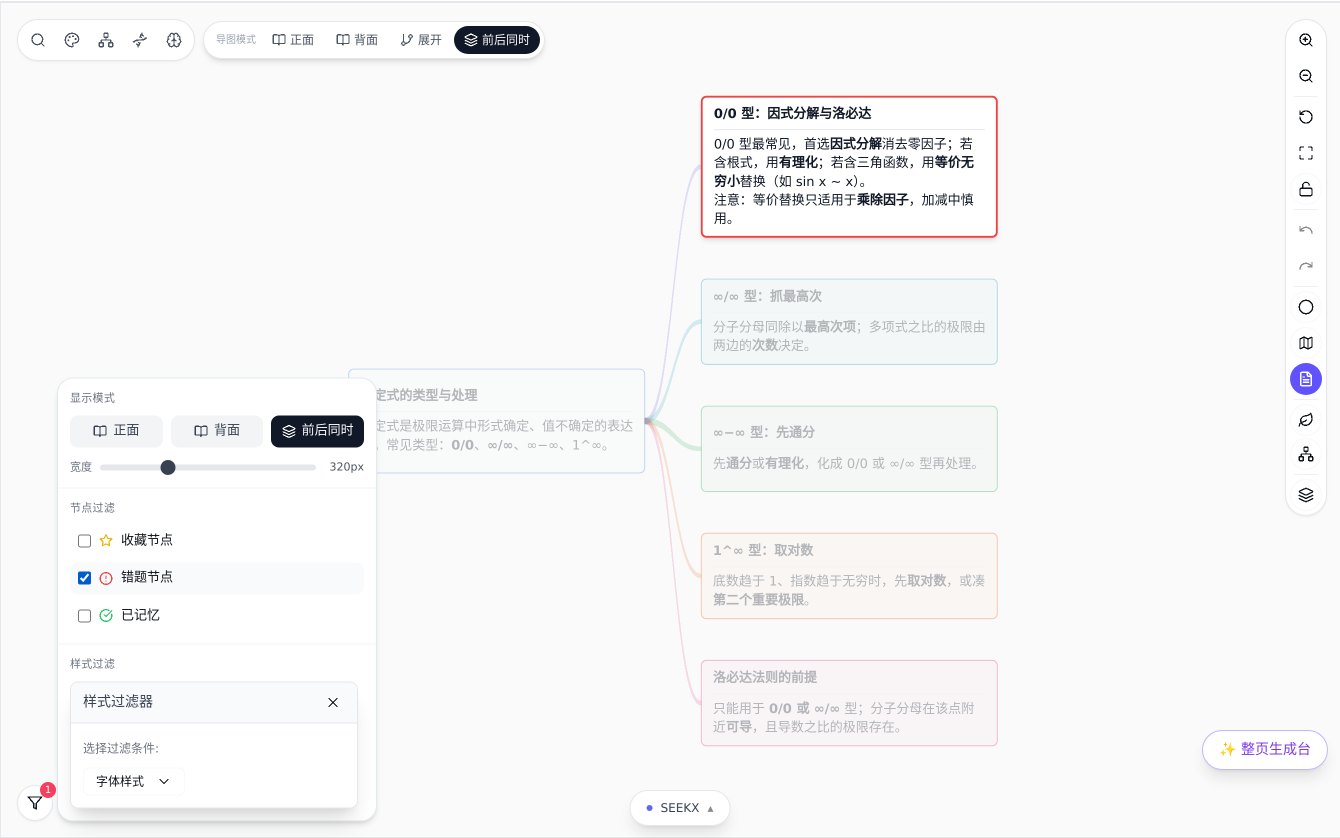Screen dimensions: 1340x838
Task: Check the 收藏节点 filter checkbox
Action: pos(85,540)
